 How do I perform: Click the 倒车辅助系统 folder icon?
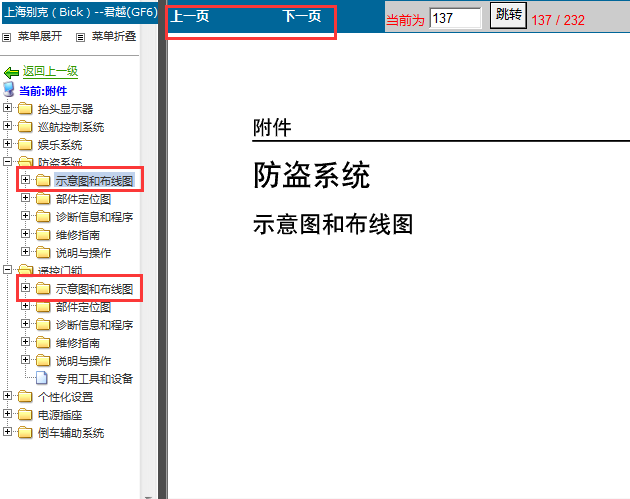click(x=25, y=433)
